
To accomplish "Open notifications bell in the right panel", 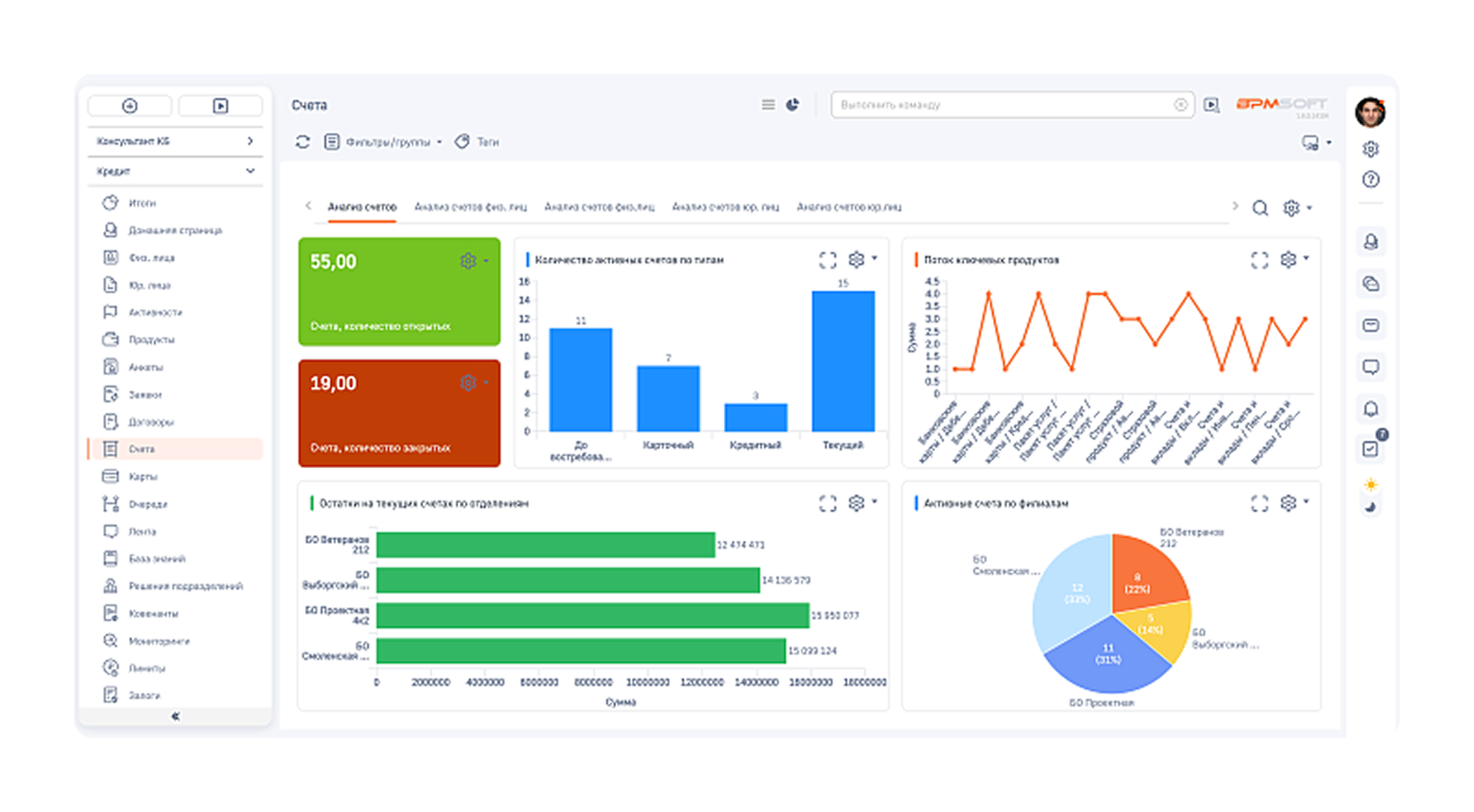I will tap(1371, 409).
